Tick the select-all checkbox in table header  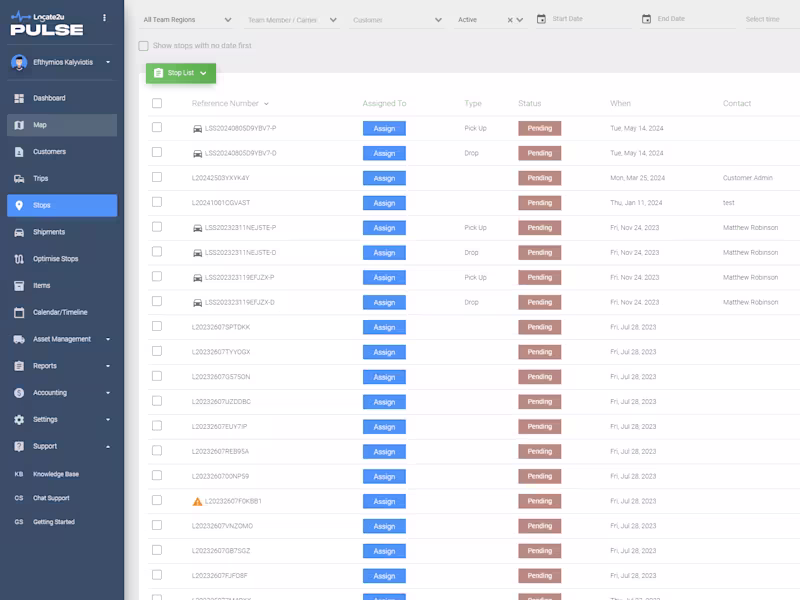(x=157, y=104)
